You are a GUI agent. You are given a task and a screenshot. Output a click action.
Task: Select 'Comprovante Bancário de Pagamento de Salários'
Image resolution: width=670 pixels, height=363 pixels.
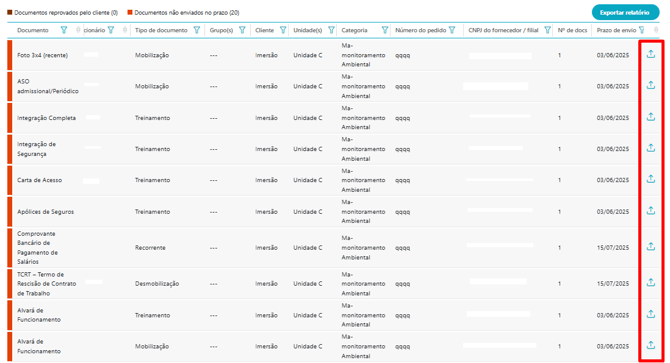pos(37,248)
